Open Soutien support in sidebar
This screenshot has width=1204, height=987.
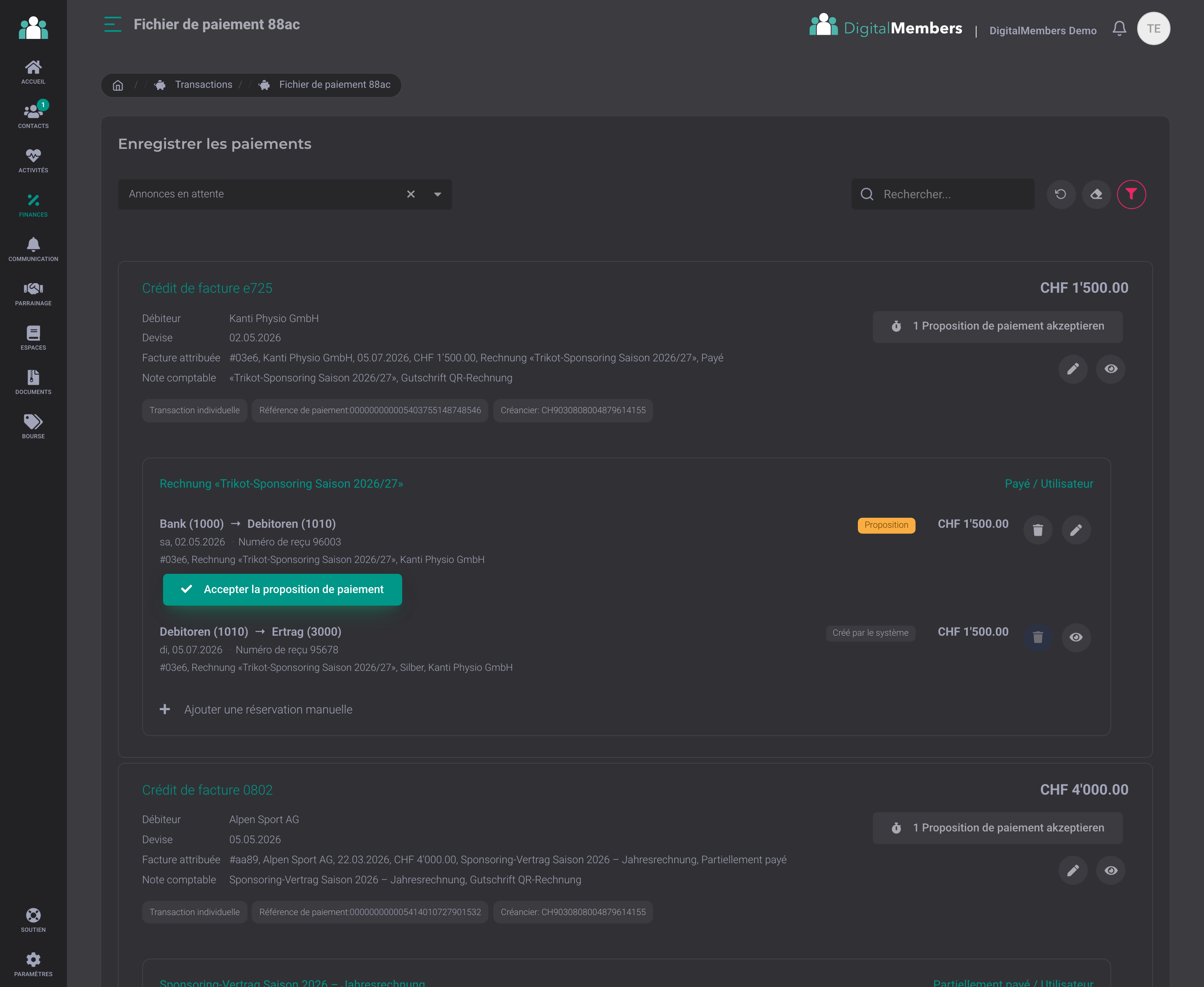[33, 921]
